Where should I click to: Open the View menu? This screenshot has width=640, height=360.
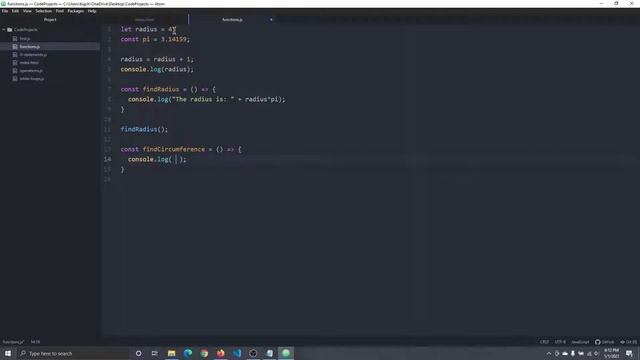[27, 11]
